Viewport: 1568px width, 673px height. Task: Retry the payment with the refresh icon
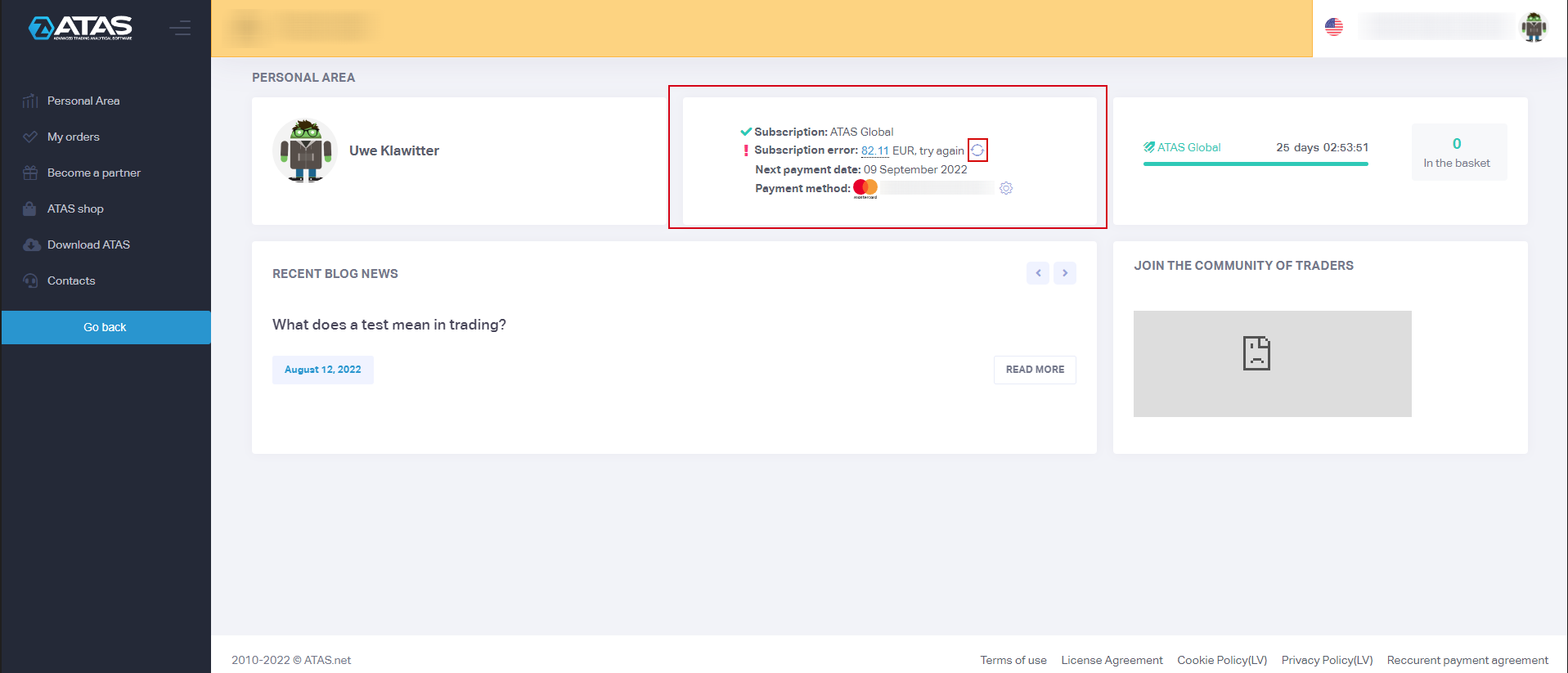977,150
